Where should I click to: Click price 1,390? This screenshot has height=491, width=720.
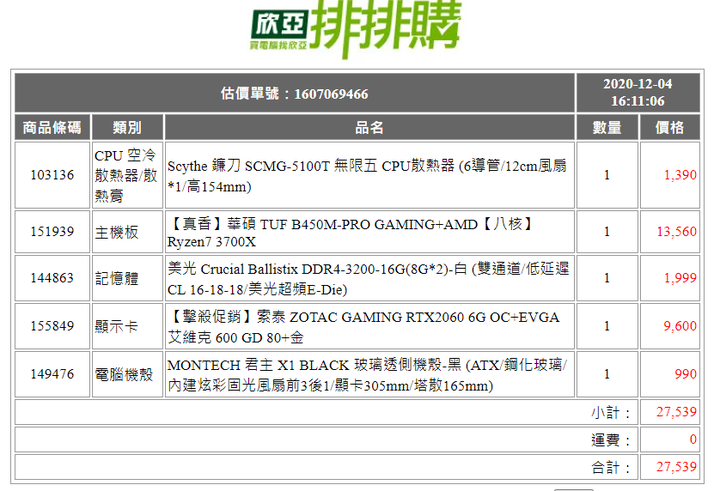(x=681, y=175)
